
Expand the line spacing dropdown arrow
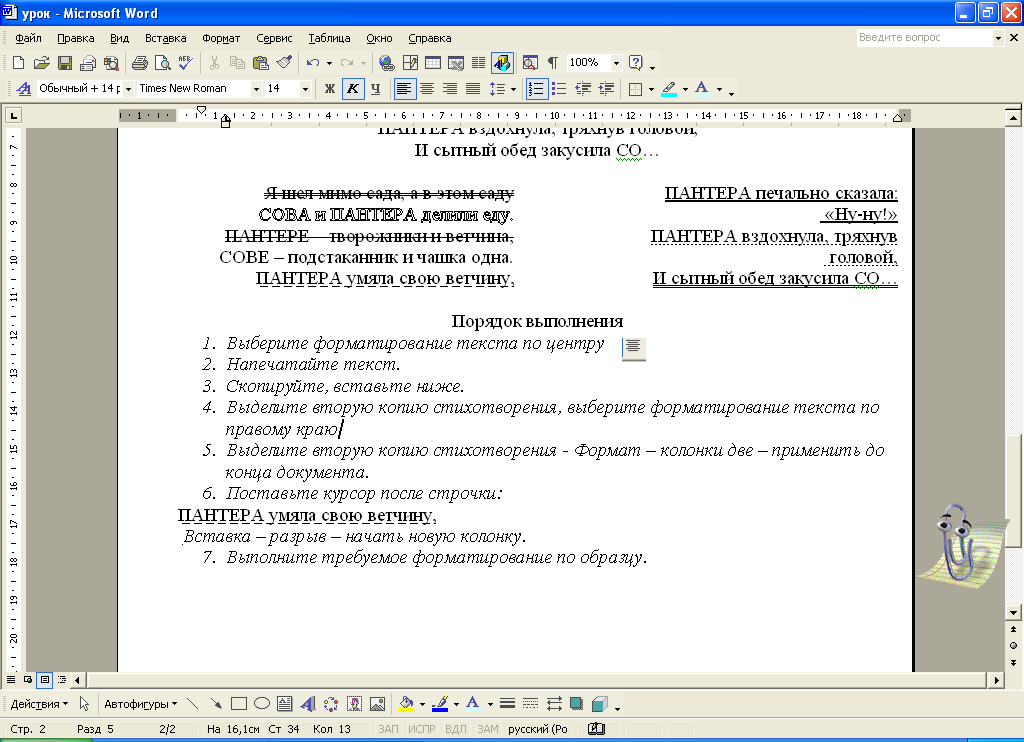tap(513, 88)
